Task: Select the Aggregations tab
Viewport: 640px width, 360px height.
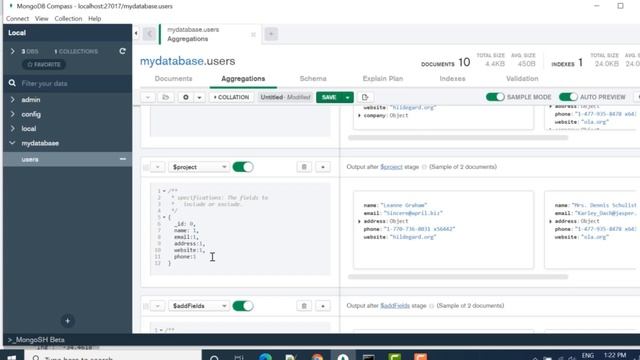Action: pyautogui.click(x=243, y=79)
